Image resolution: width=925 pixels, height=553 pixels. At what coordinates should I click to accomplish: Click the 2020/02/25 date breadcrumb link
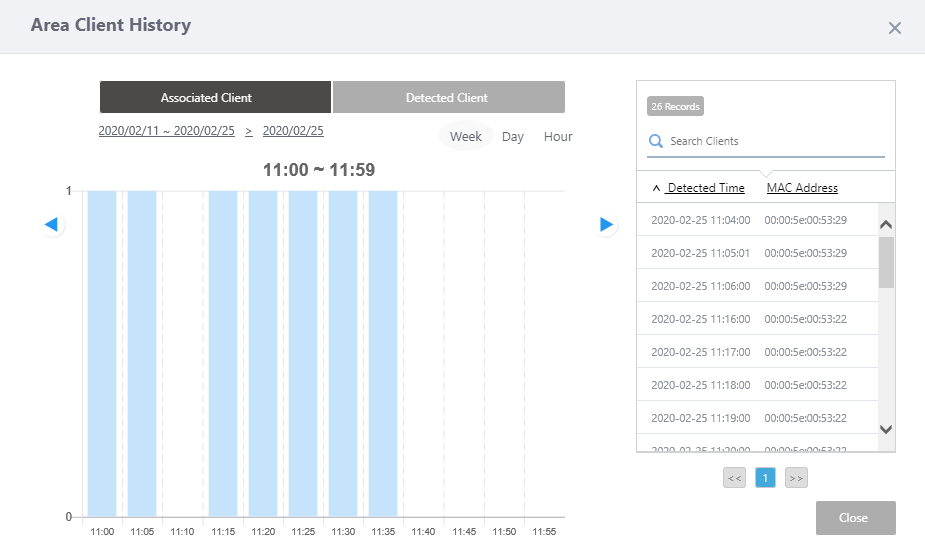(x=293, y=131)
